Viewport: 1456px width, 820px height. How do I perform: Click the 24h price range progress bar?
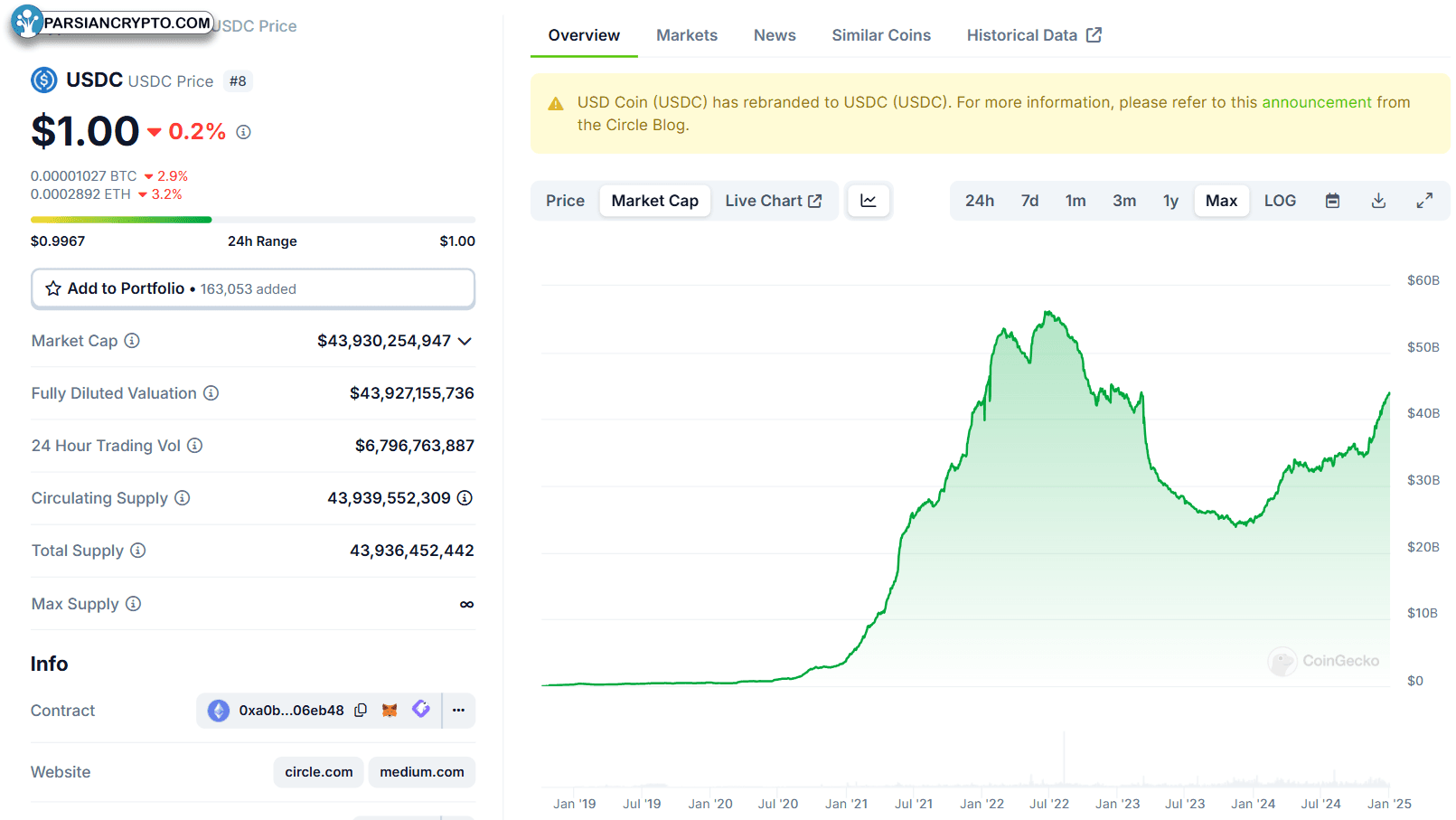coord(253,220)
